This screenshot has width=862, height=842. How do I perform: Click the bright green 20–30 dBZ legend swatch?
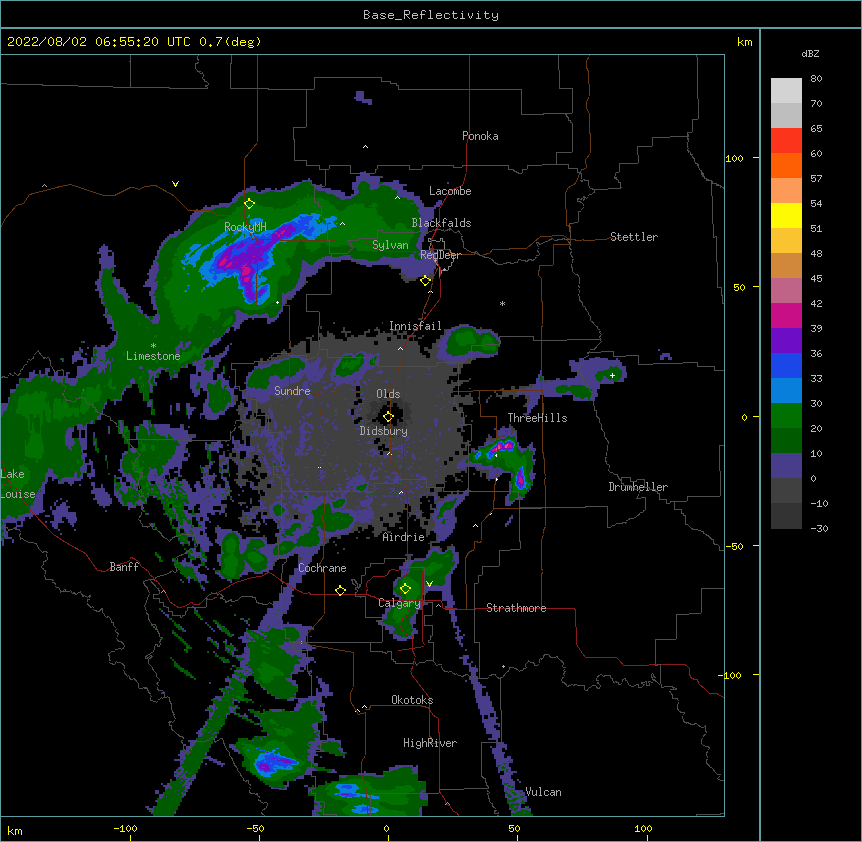[786, 416]
